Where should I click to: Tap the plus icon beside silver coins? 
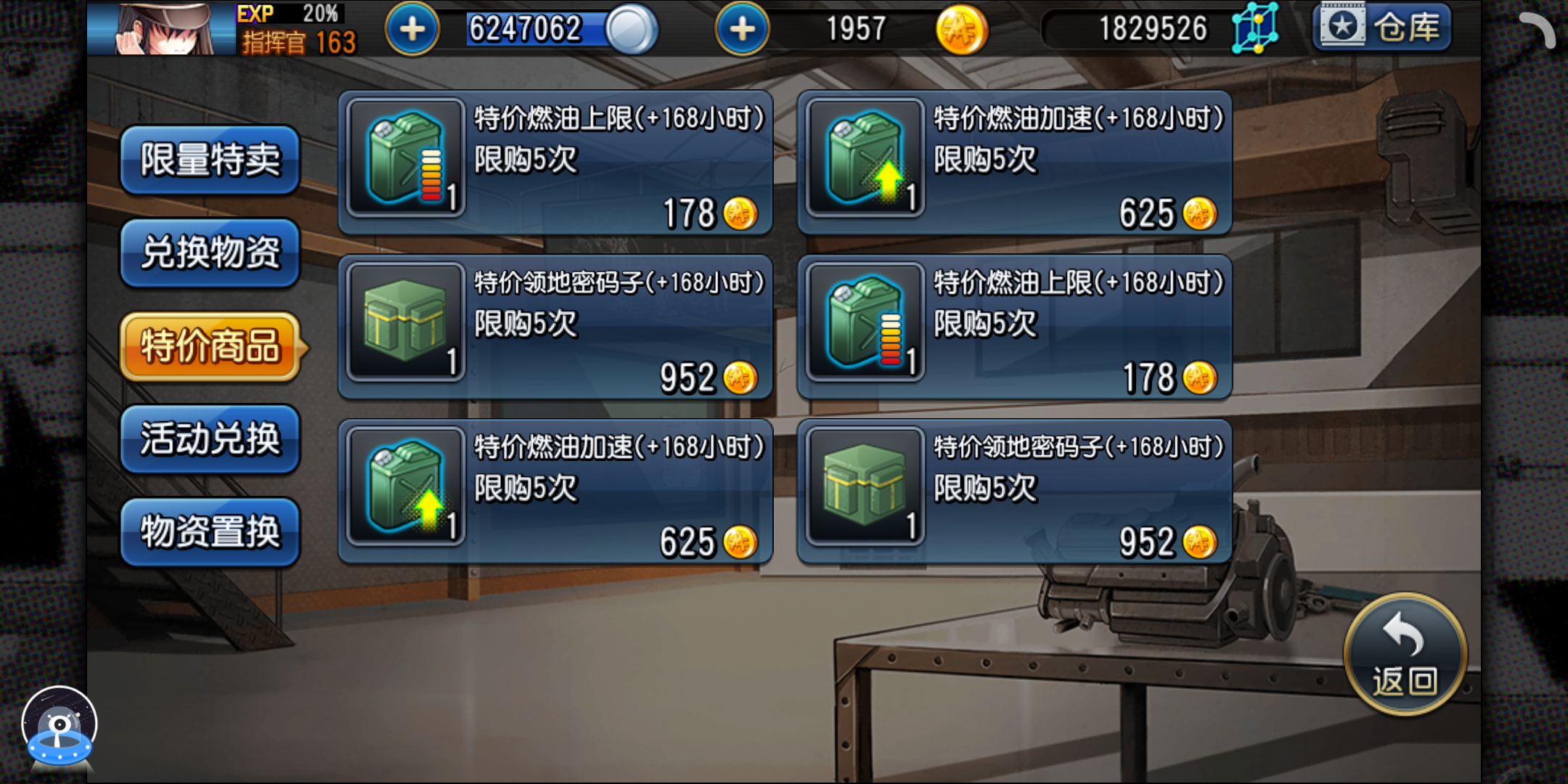(x=412, y=30)
